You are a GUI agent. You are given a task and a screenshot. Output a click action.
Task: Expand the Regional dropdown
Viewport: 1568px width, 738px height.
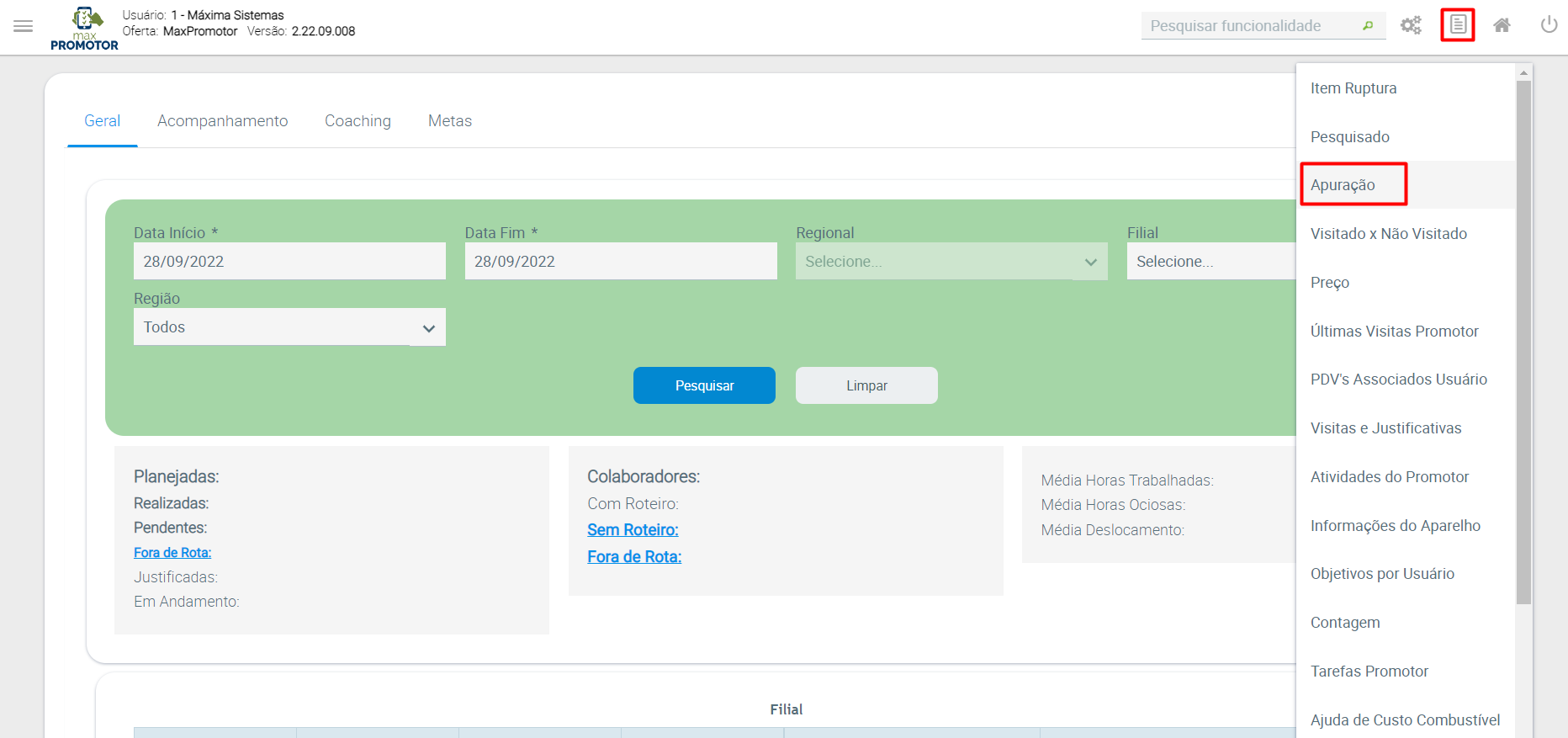tap(951, 261)
